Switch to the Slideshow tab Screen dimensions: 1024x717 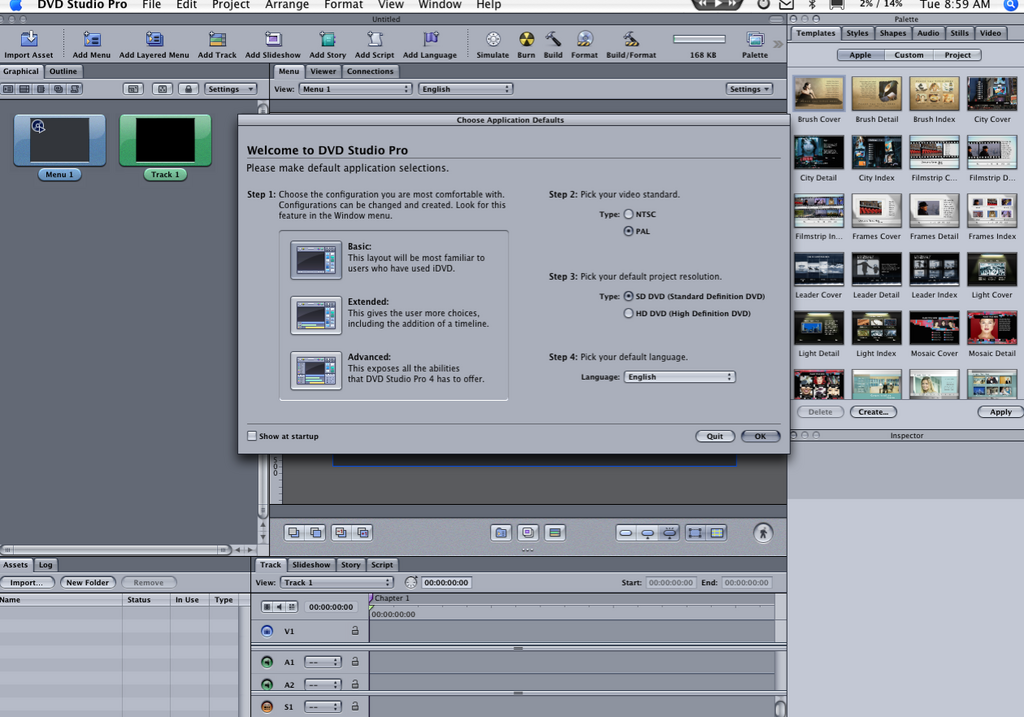click(x=311, y=565)
